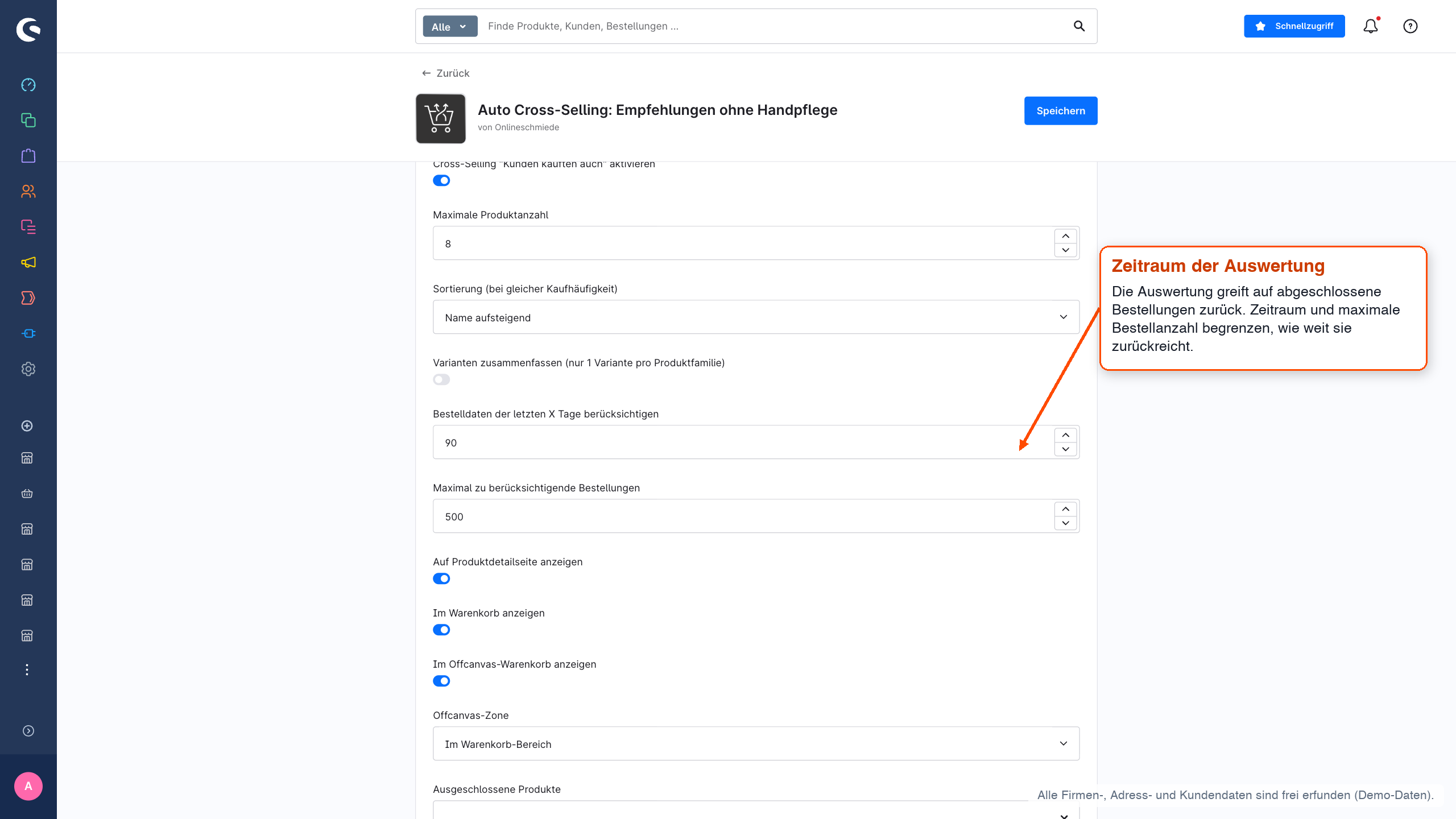
Task: Toggle Cross-Selling 'Kunden kauften auch' aktivieren
Action: [441, 180]
